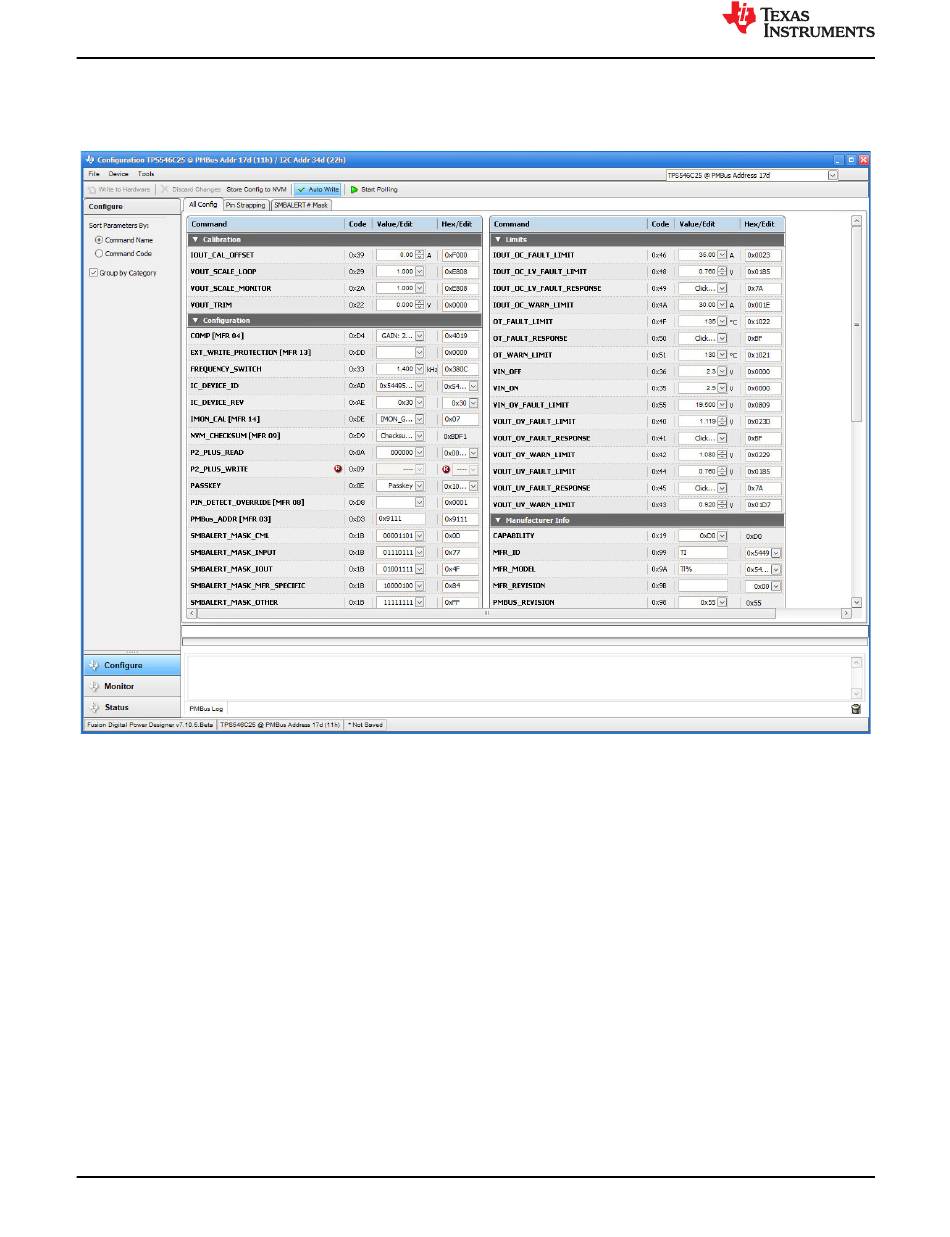Collapse the Manufacturer Info section

coord(498,520)
